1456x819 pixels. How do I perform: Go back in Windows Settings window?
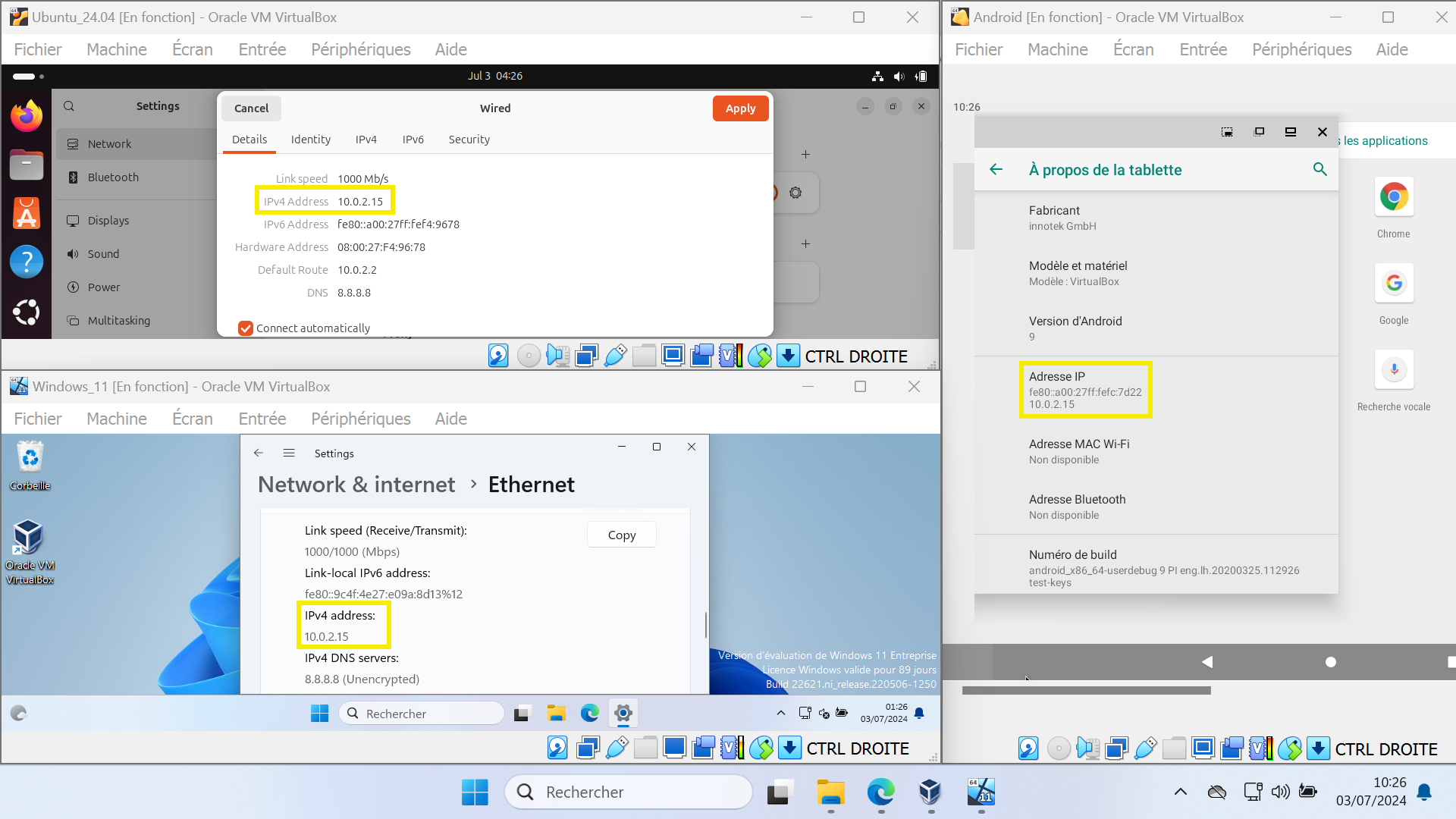point(259,453)
